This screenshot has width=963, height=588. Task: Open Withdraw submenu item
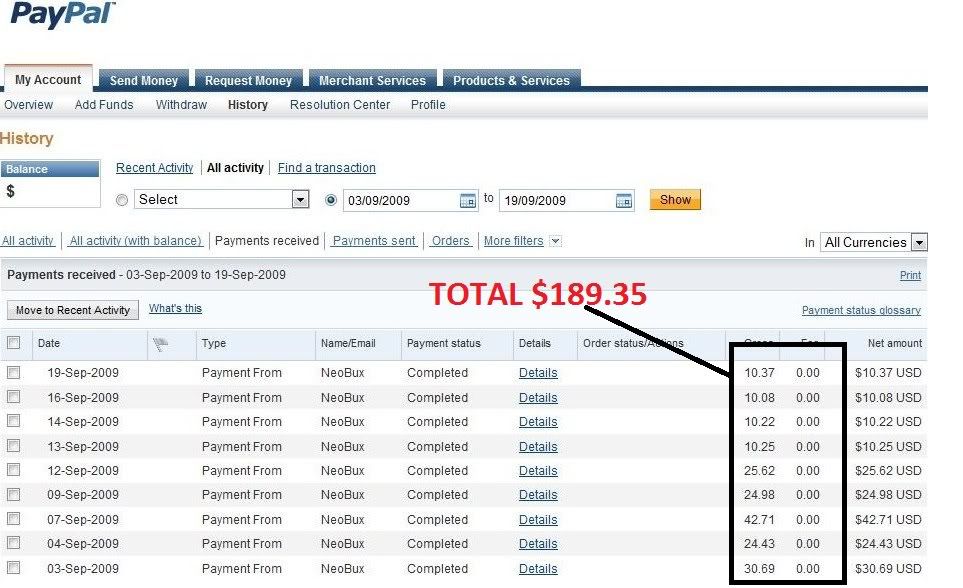tap(181, 105)
